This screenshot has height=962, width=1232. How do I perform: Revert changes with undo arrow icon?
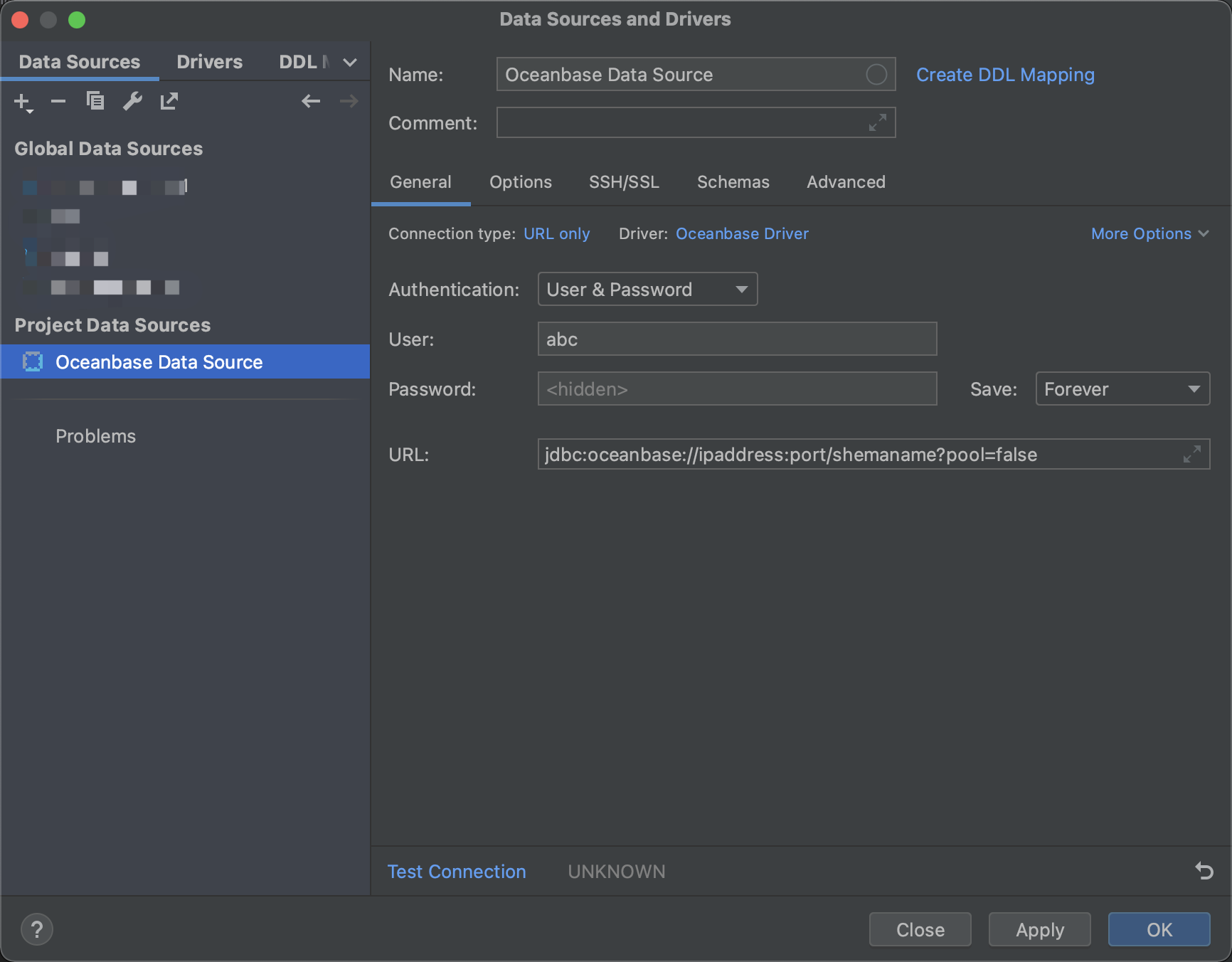[1204, 870]
